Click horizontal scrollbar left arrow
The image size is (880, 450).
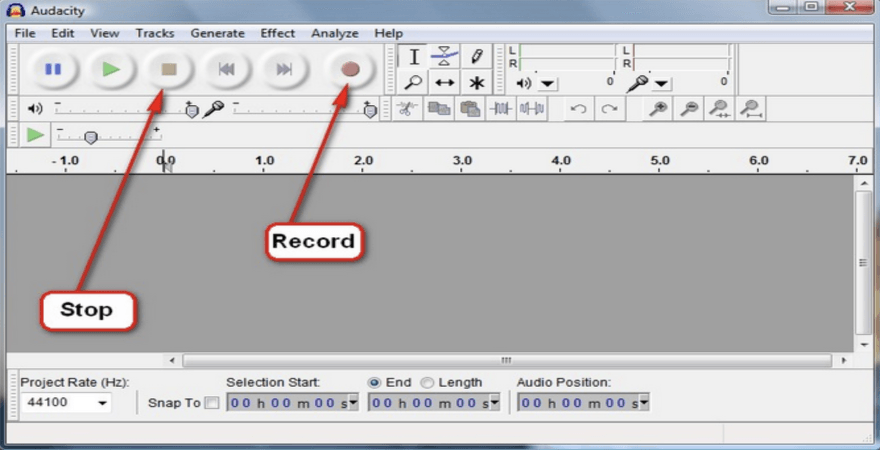point(172,360)
